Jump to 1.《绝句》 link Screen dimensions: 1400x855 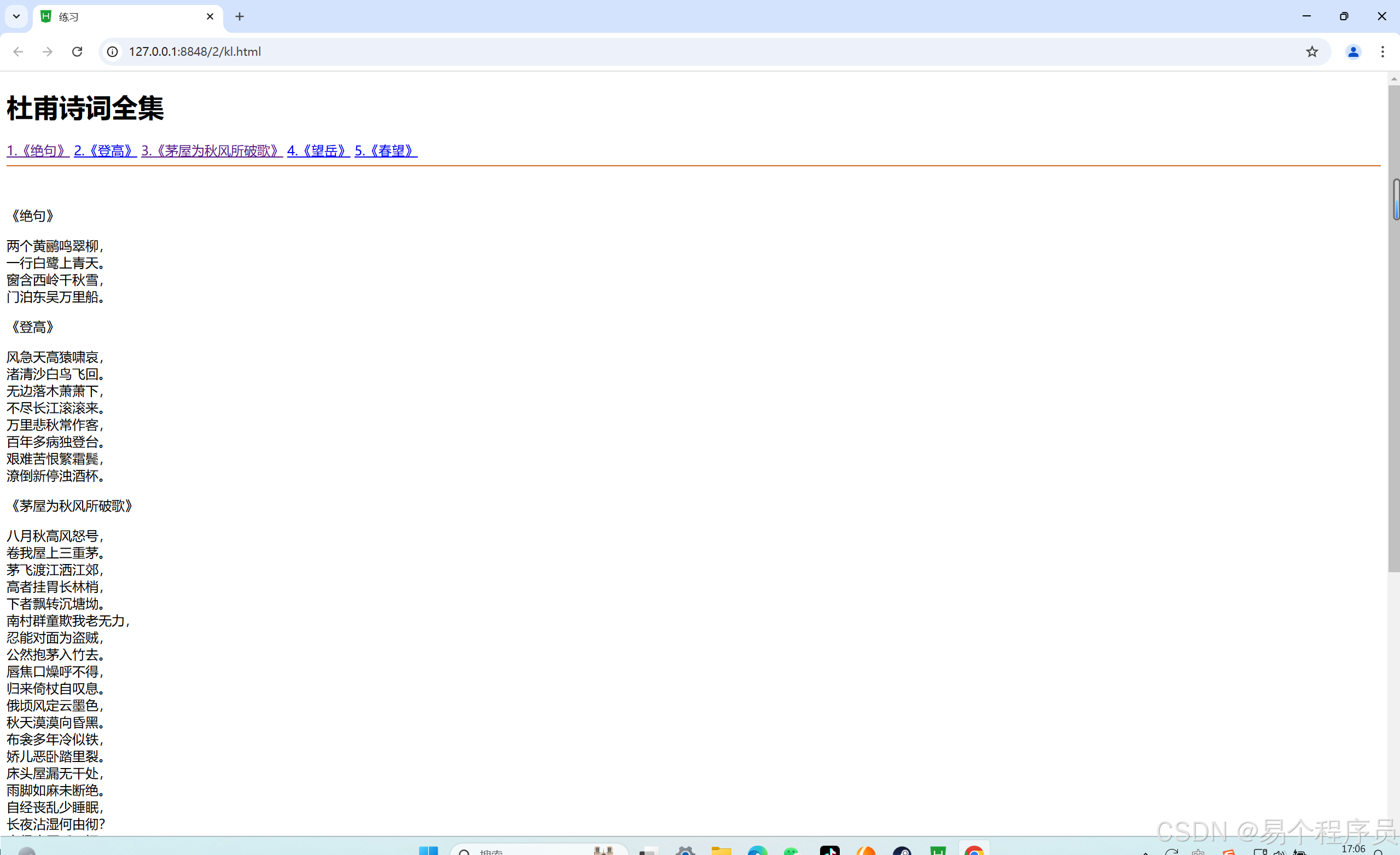coord(38,150)
